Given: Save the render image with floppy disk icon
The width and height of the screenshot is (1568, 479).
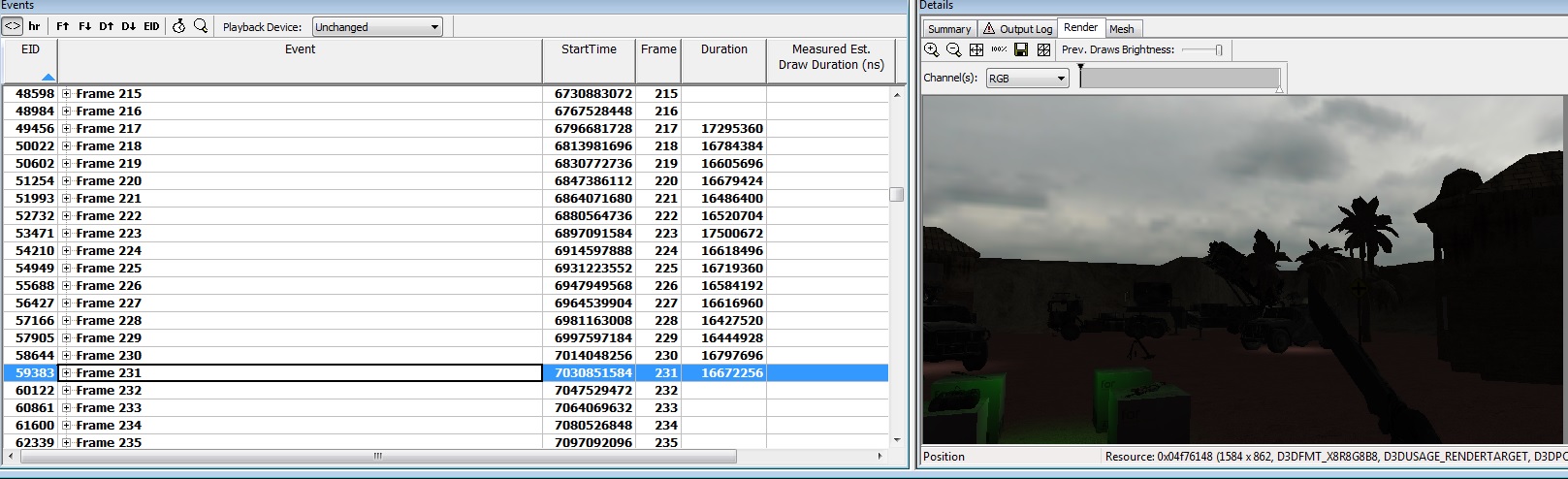Looking at the screenshot, I should point(1021,49).
